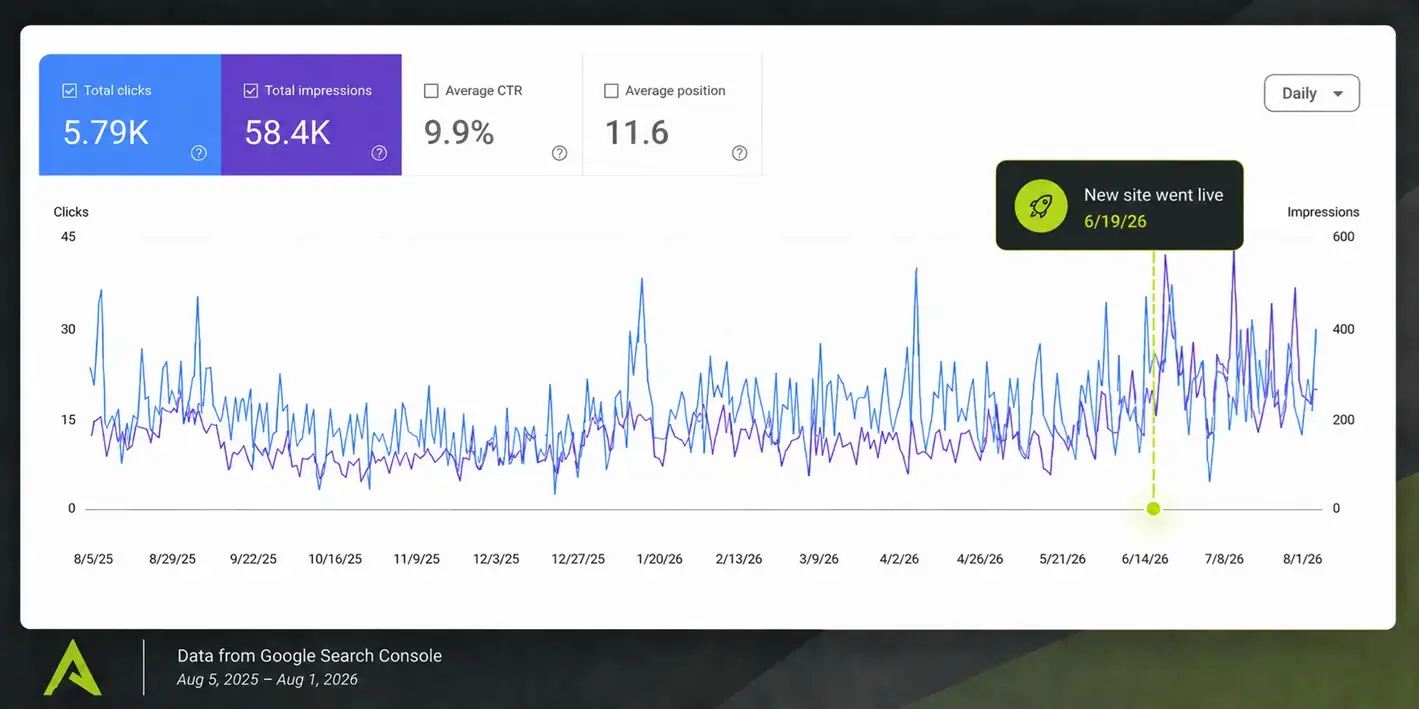Enable the Average position checkbox
Screen dimensions: 1419x709
611,90
